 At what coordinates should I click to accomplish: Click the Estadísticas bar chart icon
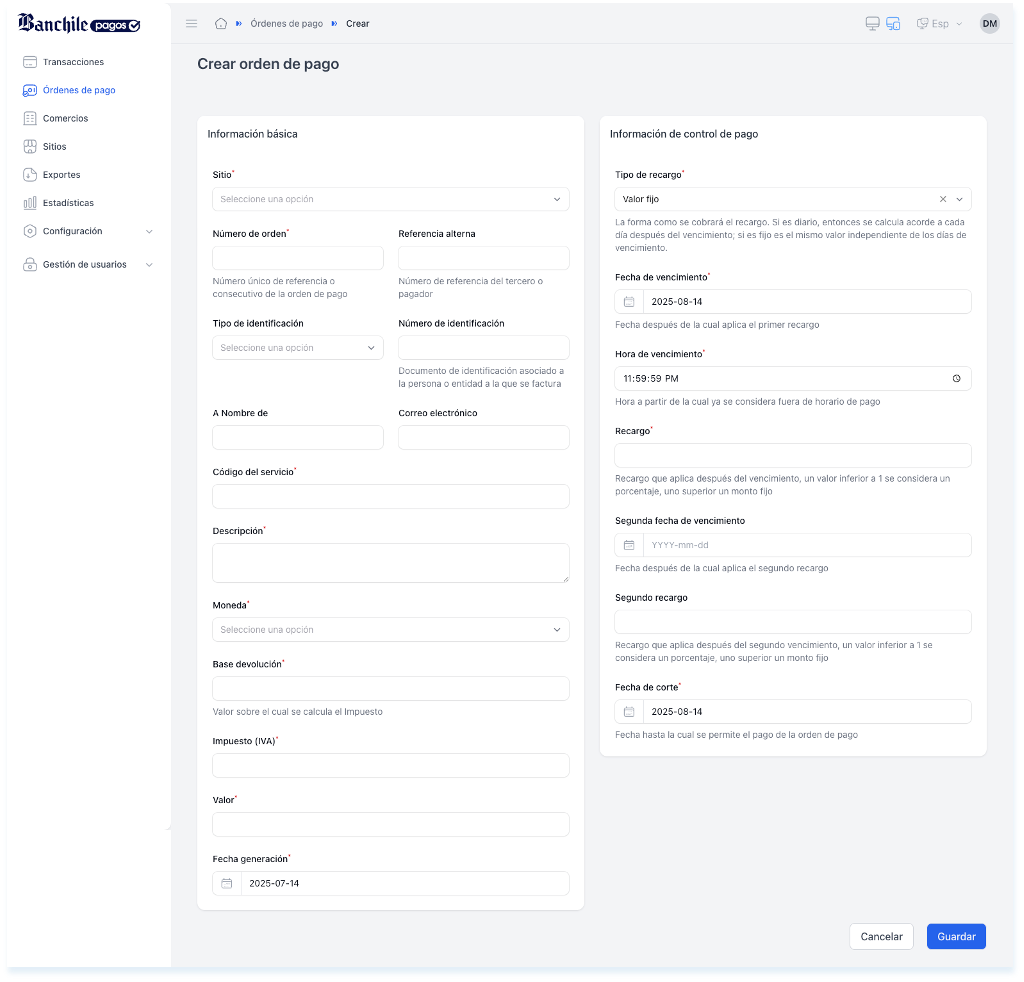pos(29,203)
